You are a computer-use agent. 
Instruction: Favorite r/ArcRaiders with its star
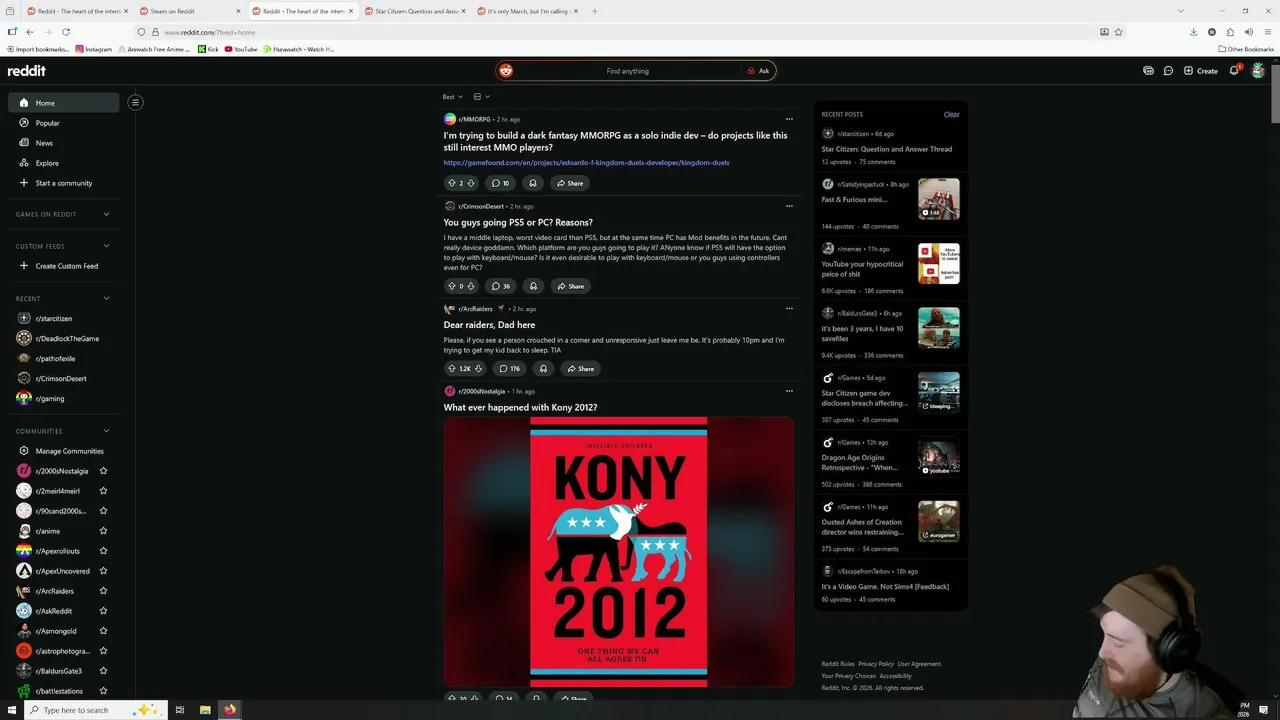(x=103, y=591)
